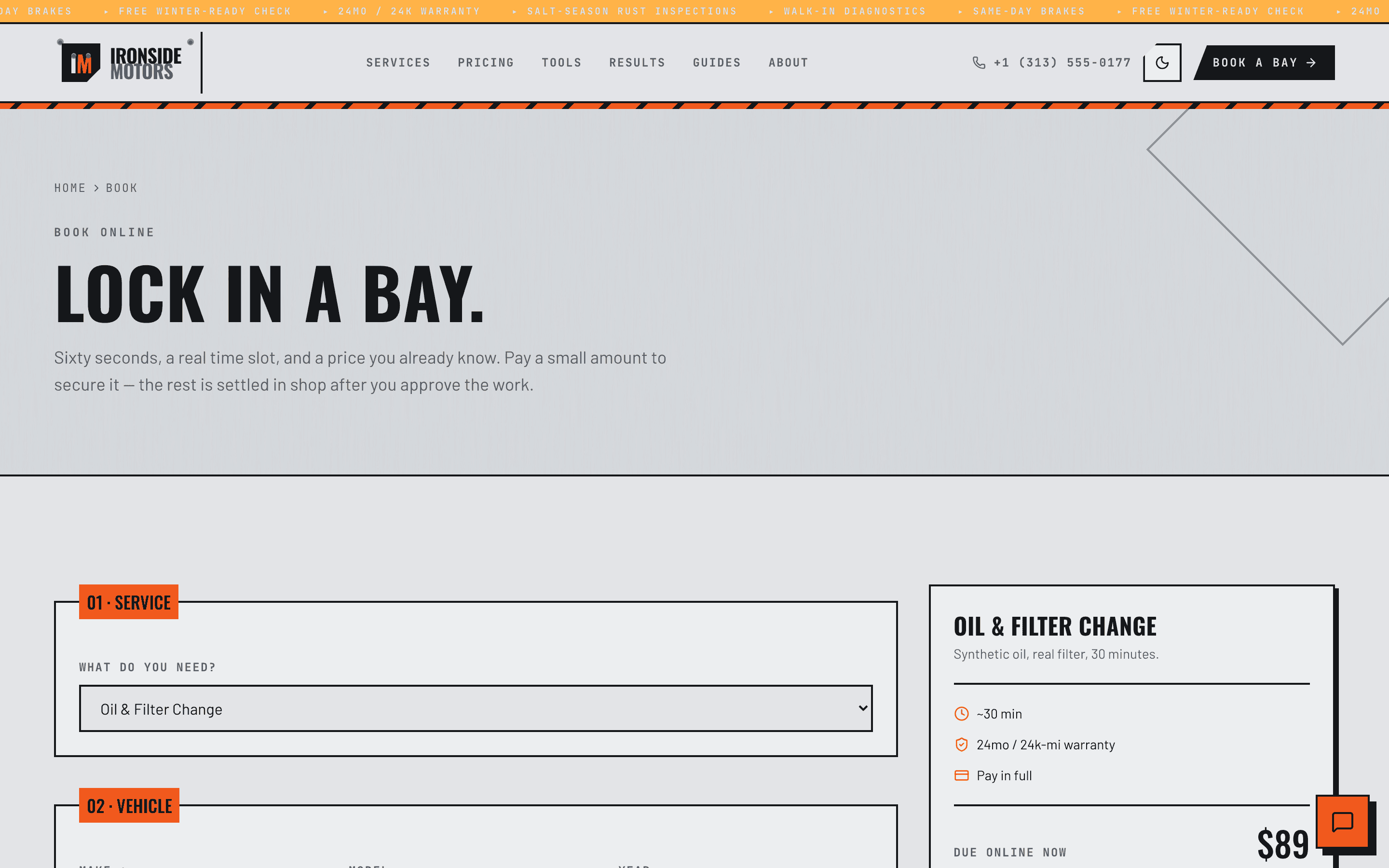The width and height of the screenshot is (1389, 868).
Task: Visit the About page
Action: 788,63
